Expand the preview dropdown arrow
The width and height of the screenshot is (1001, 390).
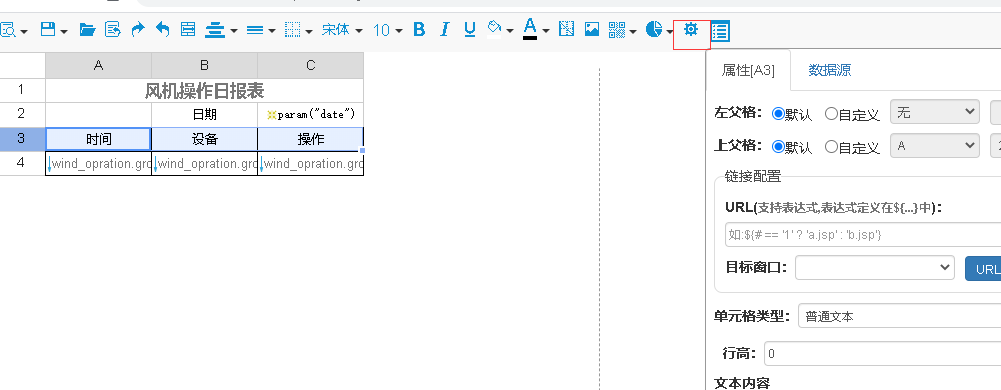point(24,31)
